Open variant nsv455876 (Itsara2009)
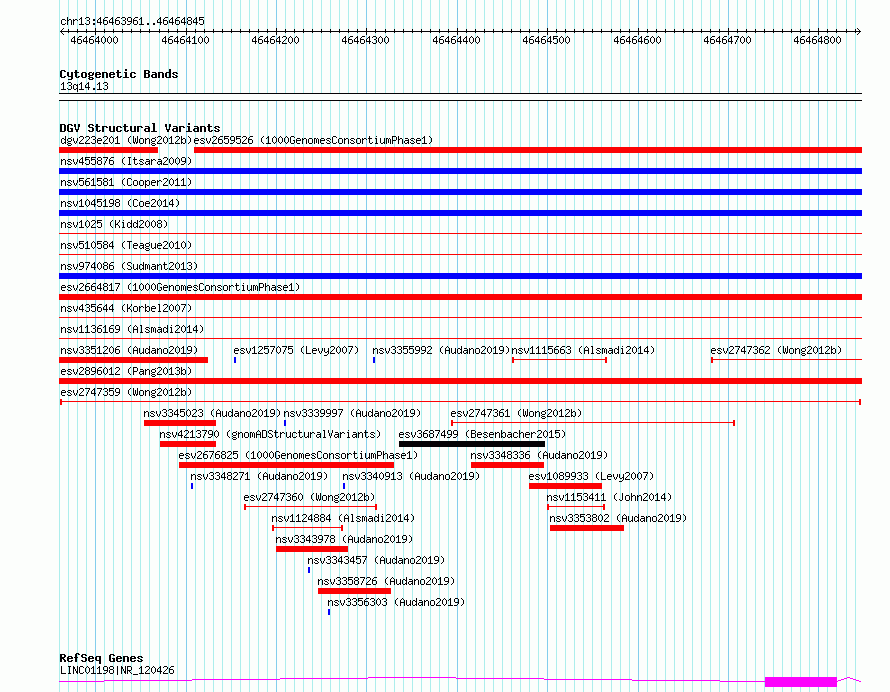This screenshot has width=890, height=692. [126, 161]
